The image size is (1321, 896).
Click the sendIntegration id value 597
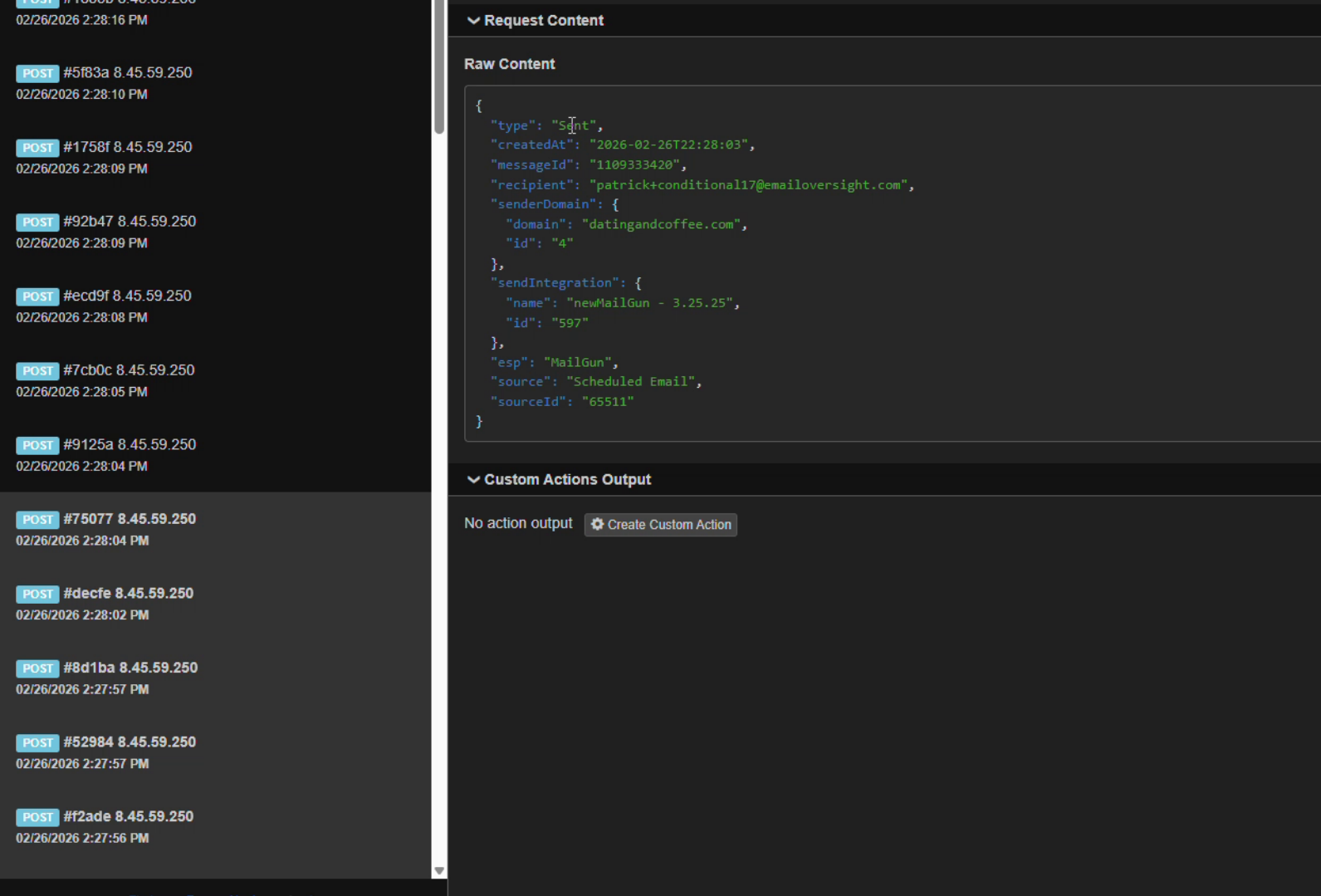pyautogui.click(x=570, y=323)
